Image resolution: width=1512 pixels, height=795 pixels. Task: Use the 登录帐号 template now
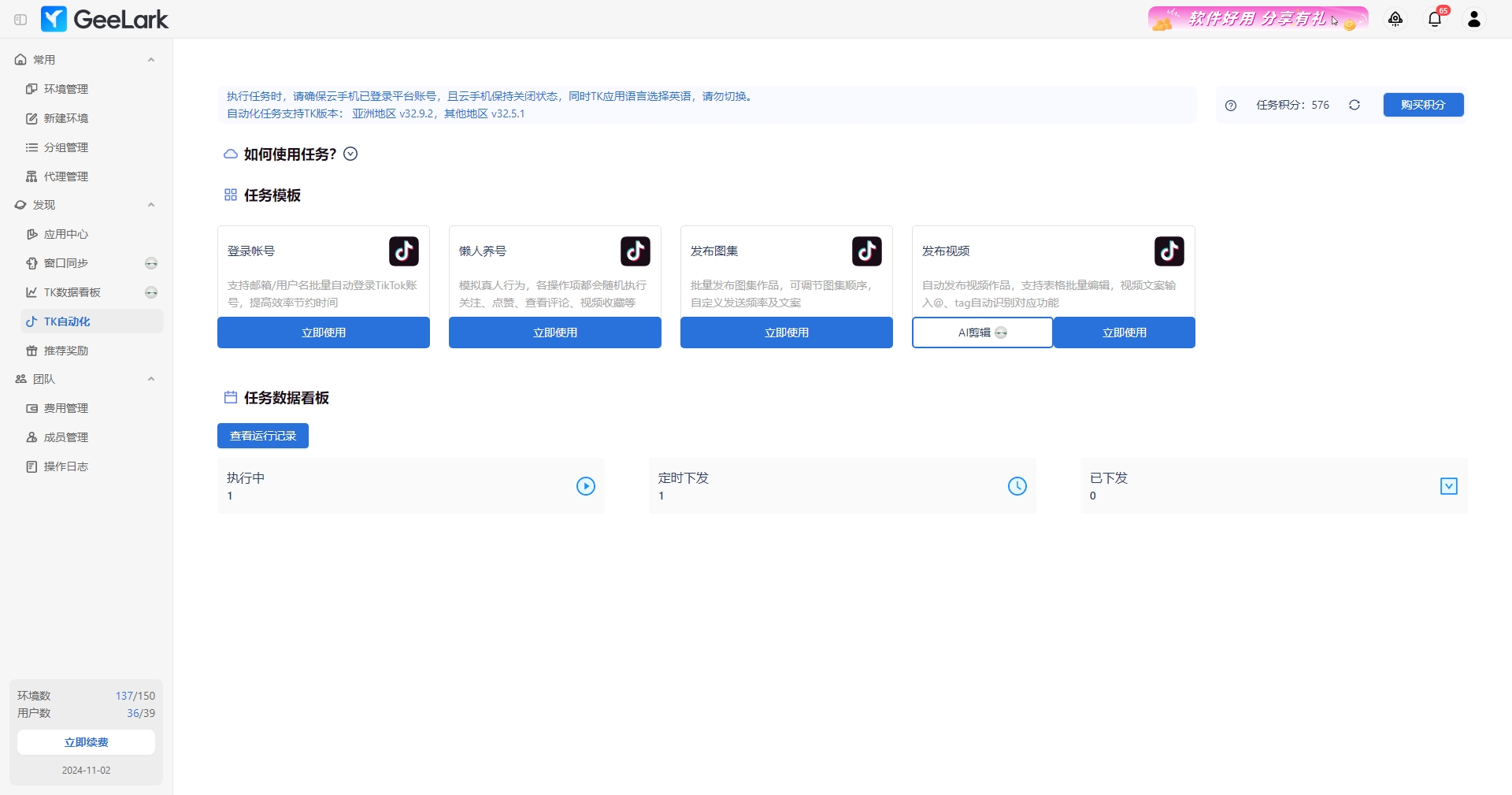[x=324, y=332]
